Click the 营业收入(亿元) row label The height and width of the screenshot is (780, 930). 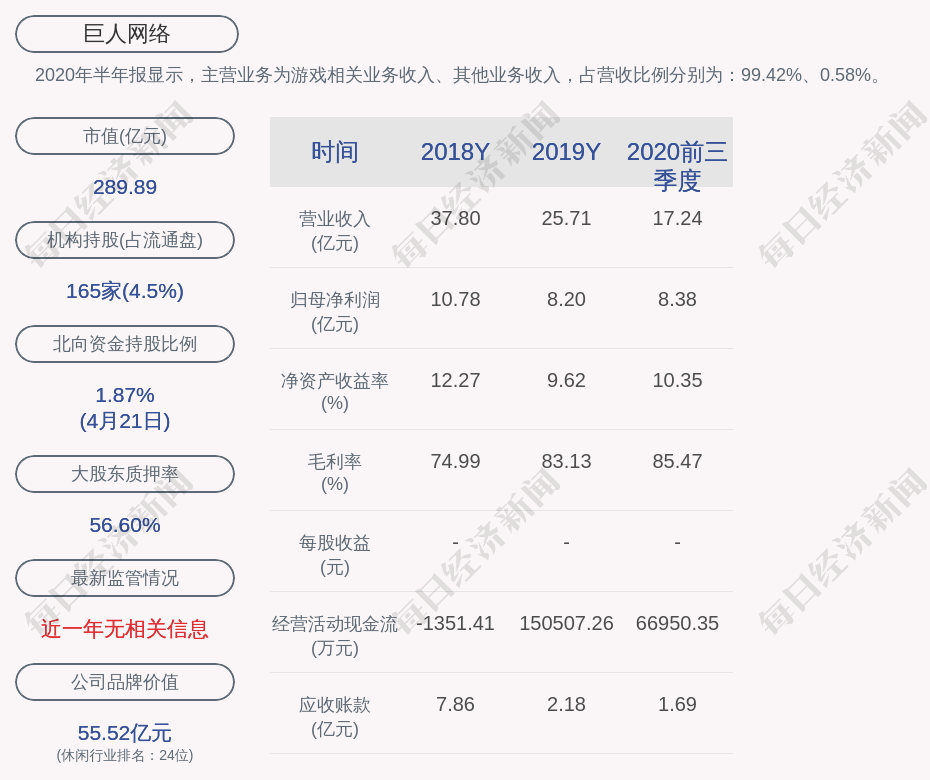click(335, 231)
